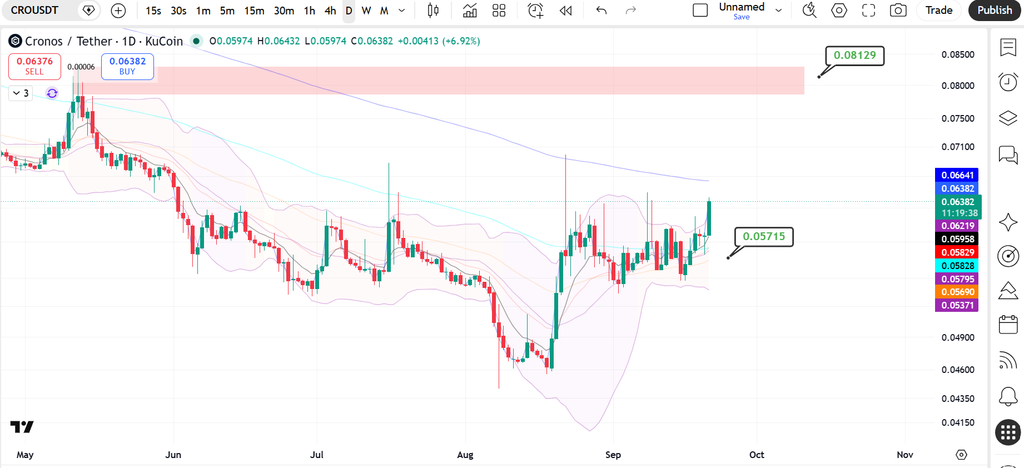1024x468 pixels.
Task: Open the Indicators panel
Action: [469, 10]
